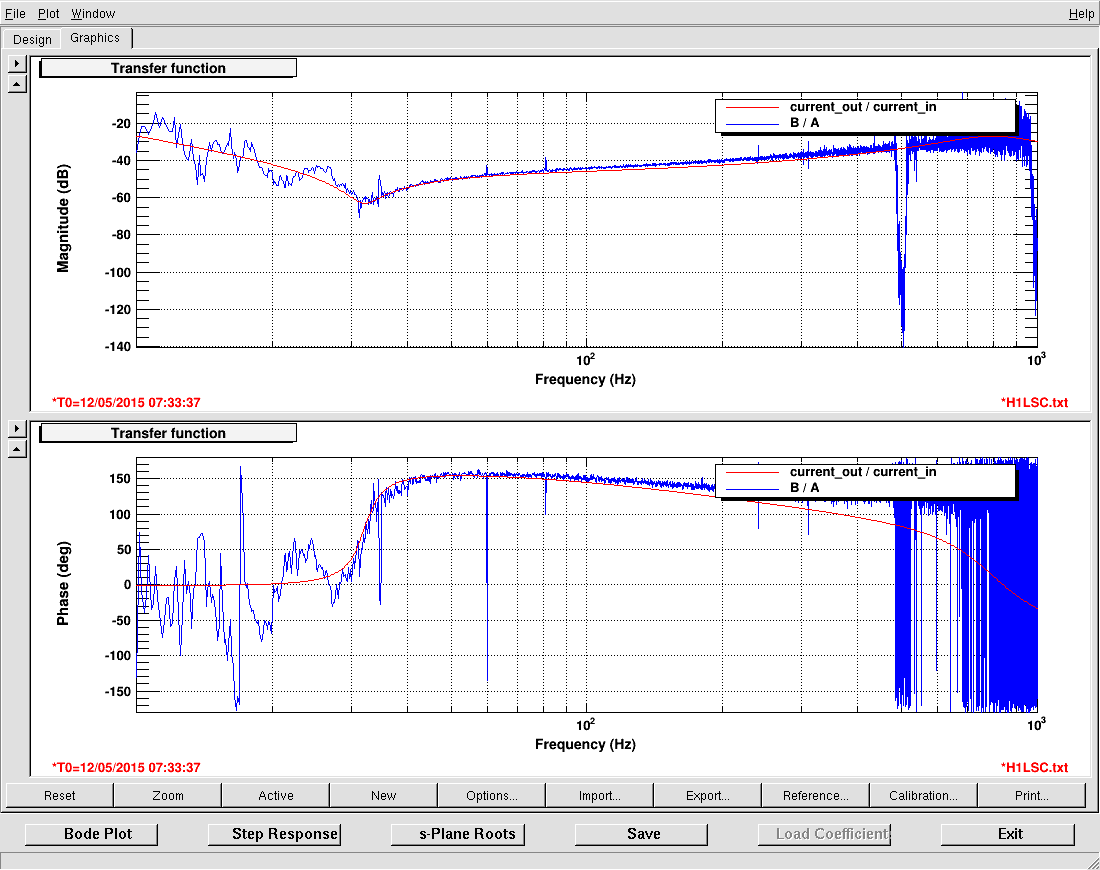This screenshot has width=1100, height=870.
Task: Click right-arrow button beside magnitude plot
Action: pos(17,63)
